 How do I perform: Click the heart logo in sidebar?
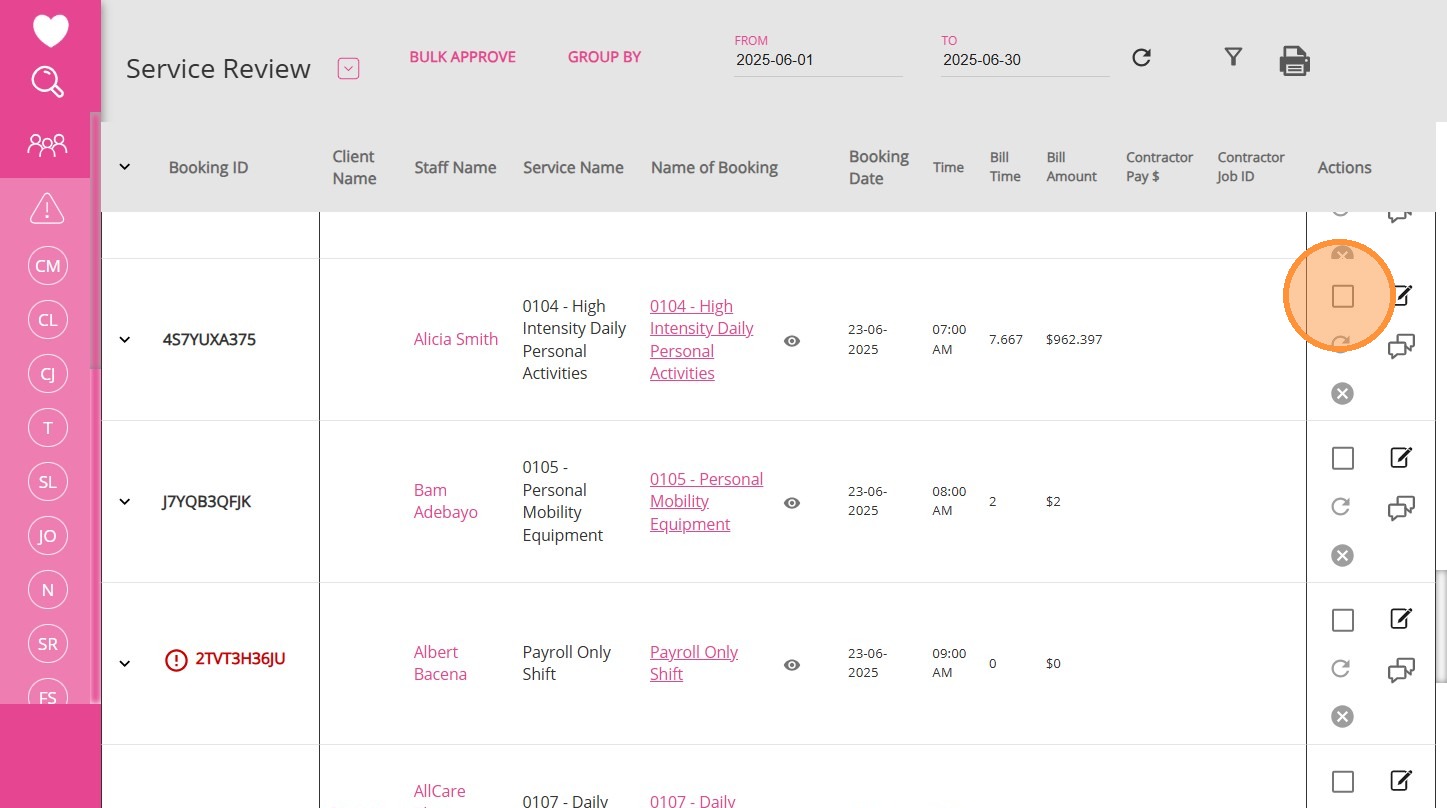(50, 30)
